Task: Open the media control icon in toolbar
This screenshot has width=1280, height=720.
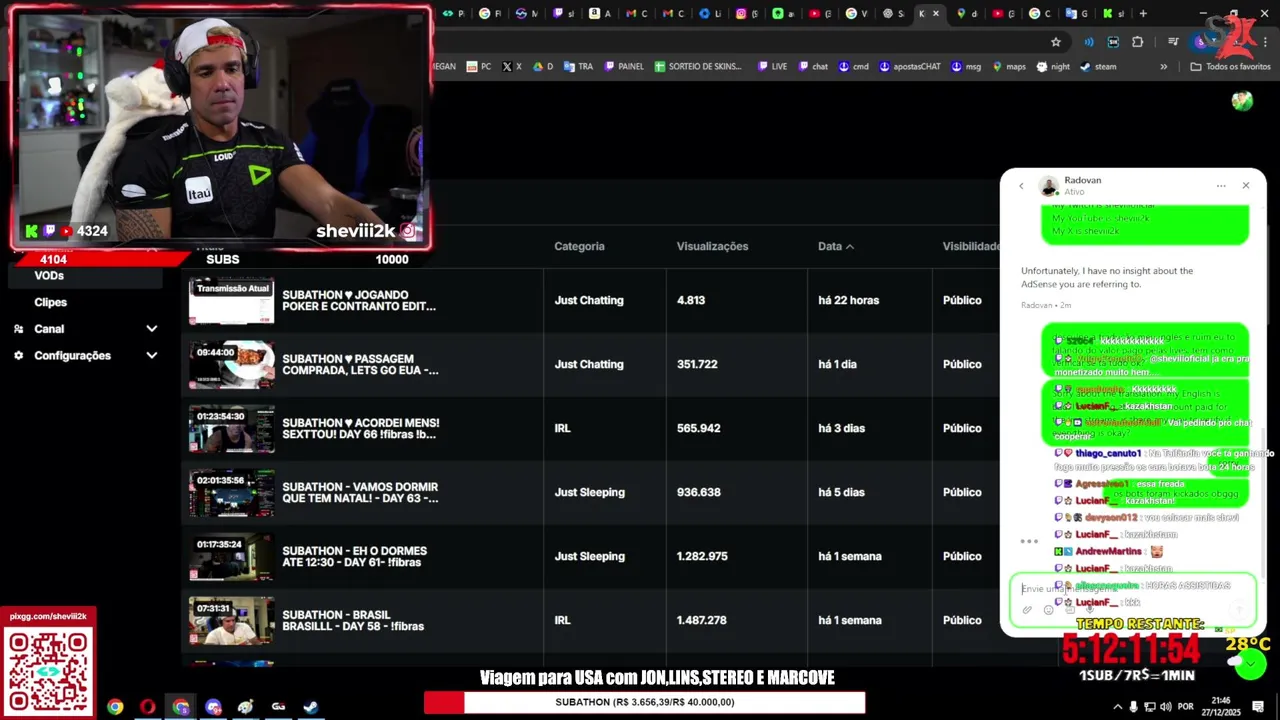Action: pos(1173,42)
